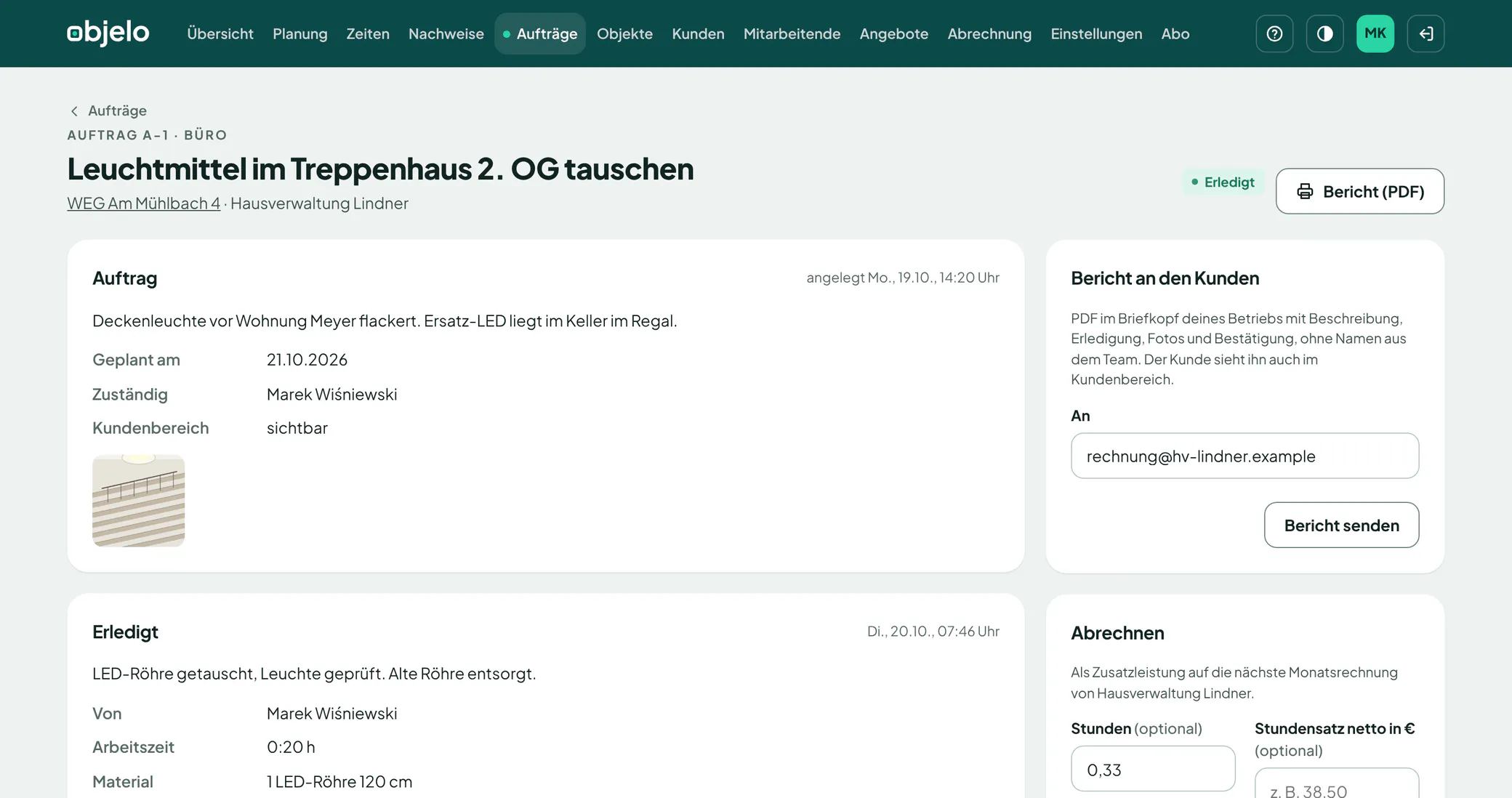Image resolution: width=1512 pixels, height=798 pixels.
Task: Edit the recipient email field
Action: coord(1244,456)
